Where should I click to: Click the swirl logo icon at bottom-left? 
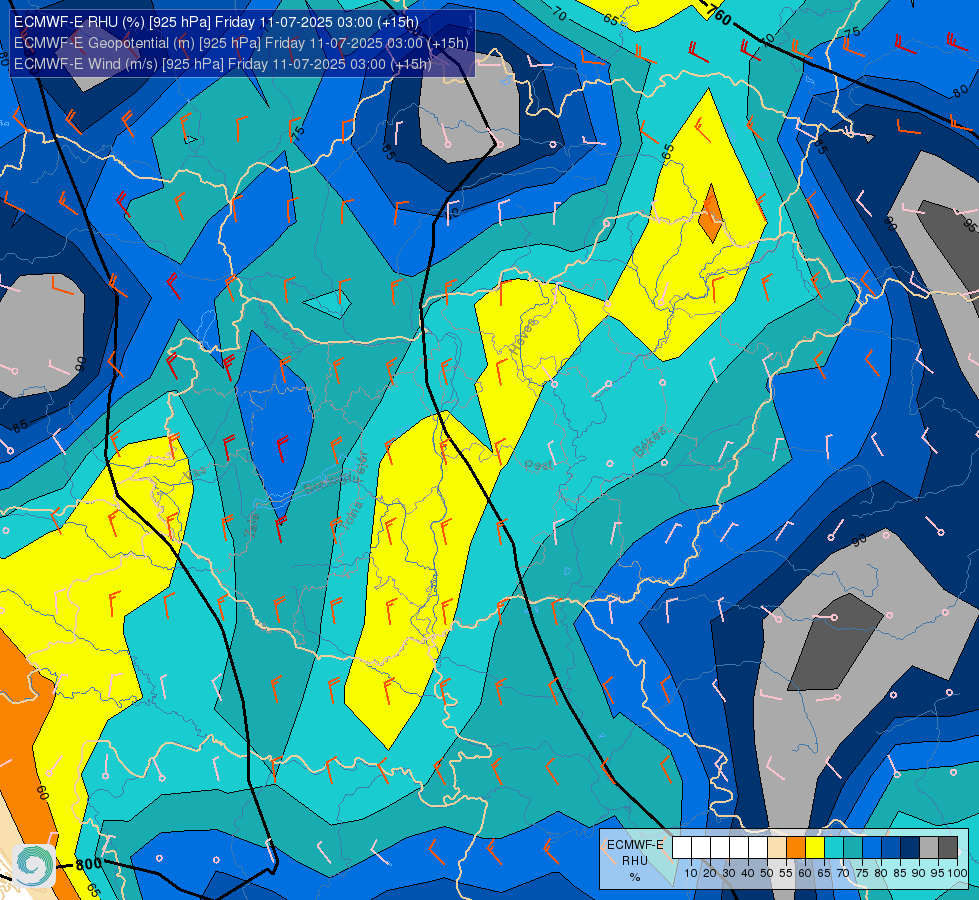click(34, 864)
